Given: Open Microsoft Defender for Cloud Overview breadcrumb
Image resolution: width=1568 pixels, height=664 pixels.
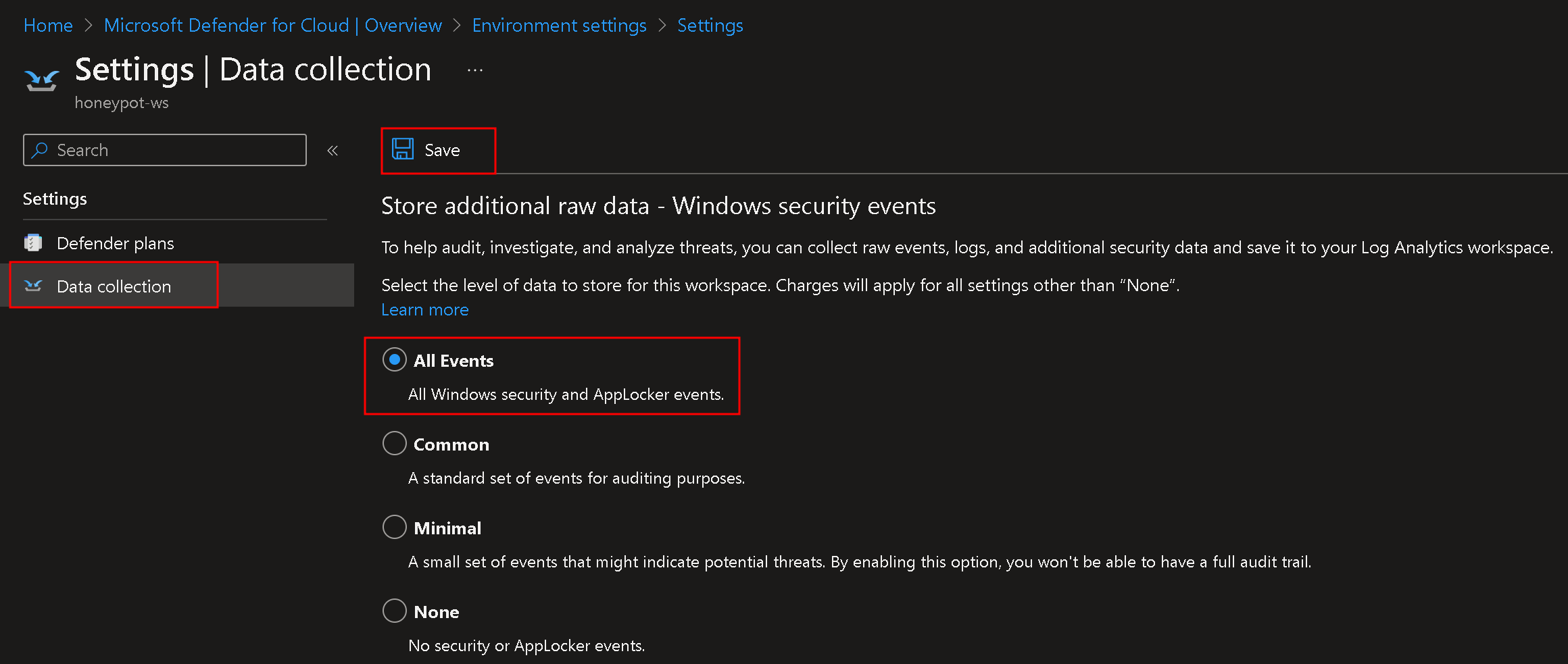Looking at the screenshot, I should (272, 26).
